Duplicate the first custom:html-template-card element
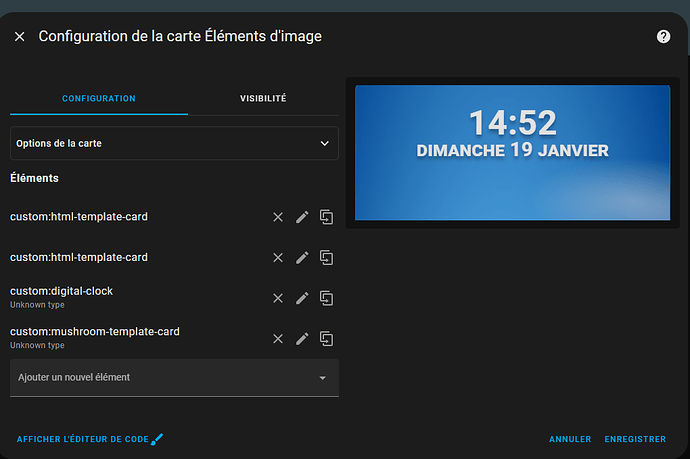Viewport: 690px width, 459px height. click(x=326, y=217)
